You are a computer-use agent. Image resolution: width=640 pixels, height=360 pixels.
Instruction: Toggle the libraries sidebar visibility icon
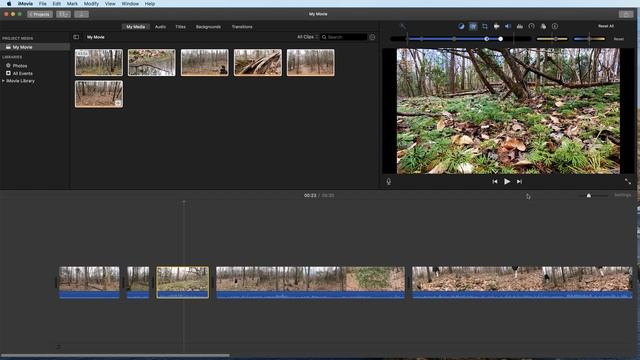tap(76, 37)
